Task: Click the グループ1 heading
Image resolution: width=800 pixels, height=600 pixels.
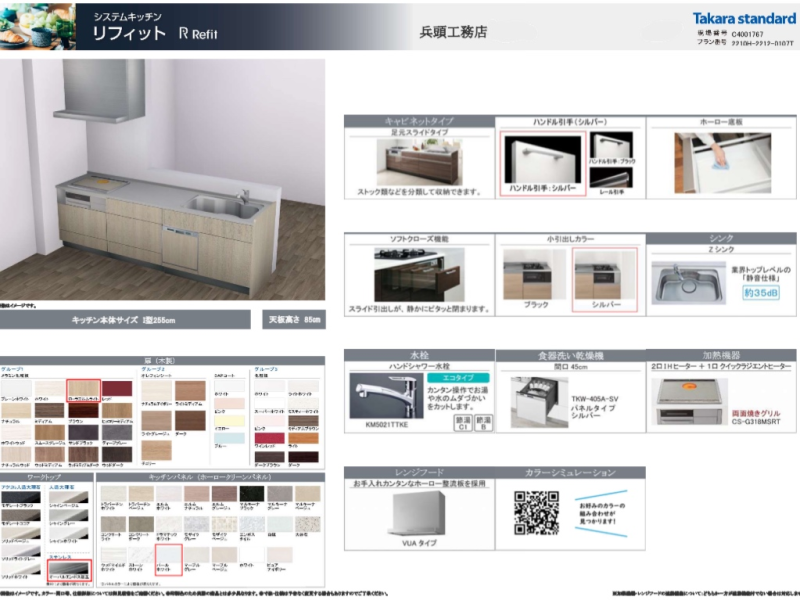Action: coord(12,369)
